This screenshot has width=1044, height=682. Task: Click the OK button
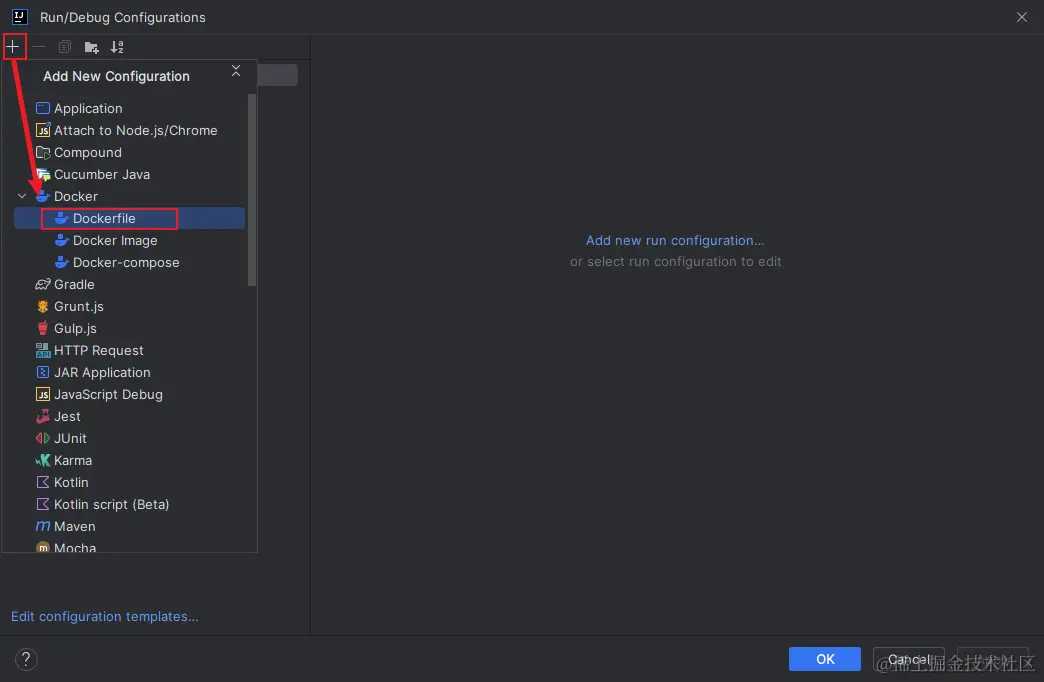pyautogui.click(x=824, y=659)
